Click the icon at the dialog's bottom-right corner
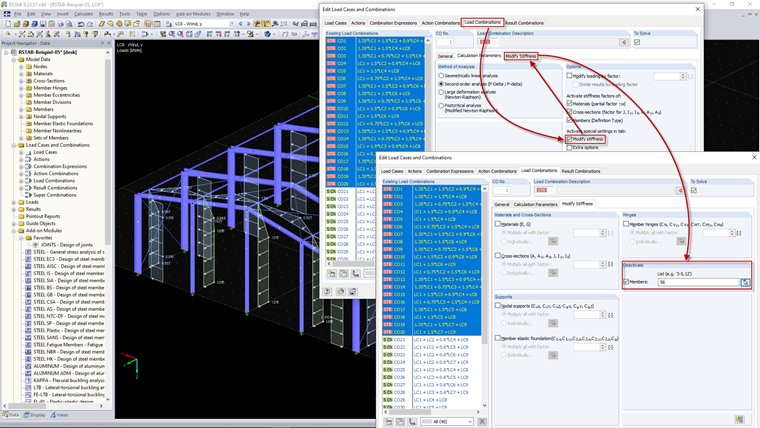 (740, 420)
